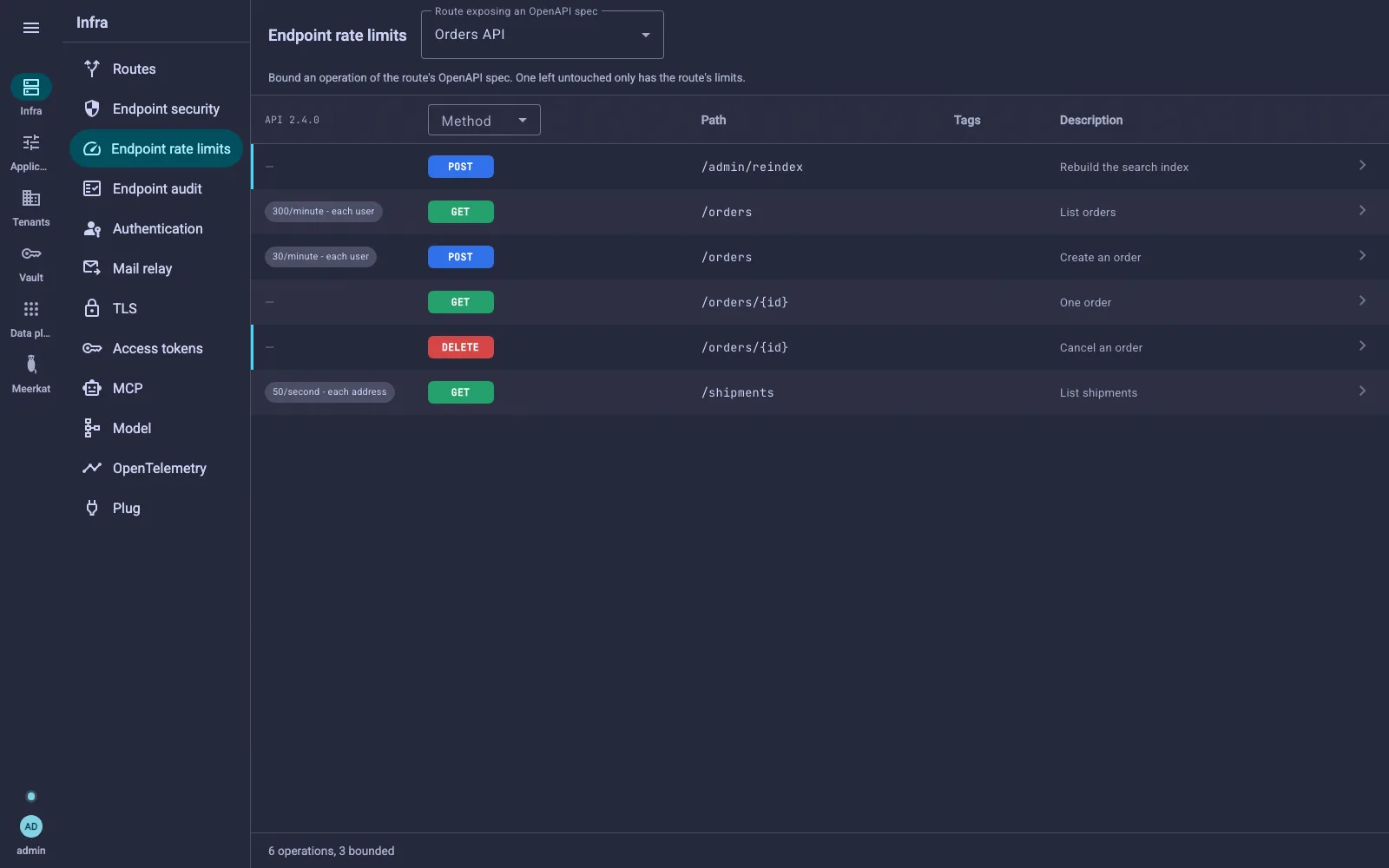The height and width of the screenshot is (868, 1389).
Task: Open the hamburger navigation menu
Action: (31, 28)
